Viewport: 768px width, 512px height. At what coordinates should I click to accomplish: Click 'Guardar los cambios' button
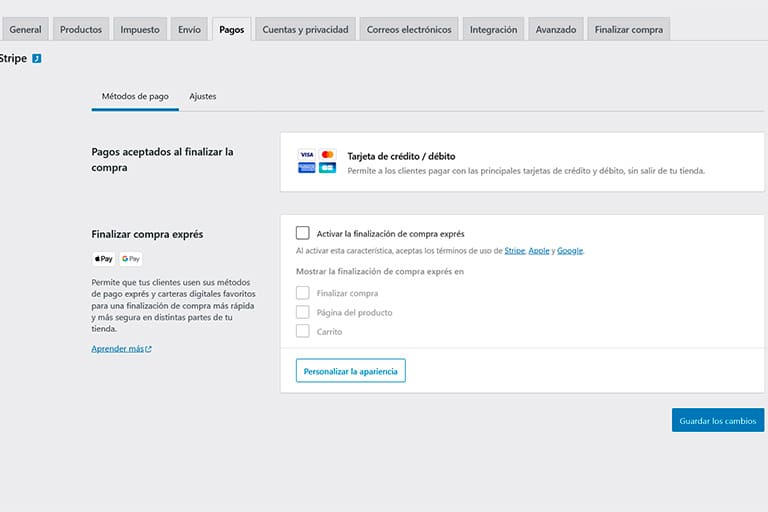718,420
